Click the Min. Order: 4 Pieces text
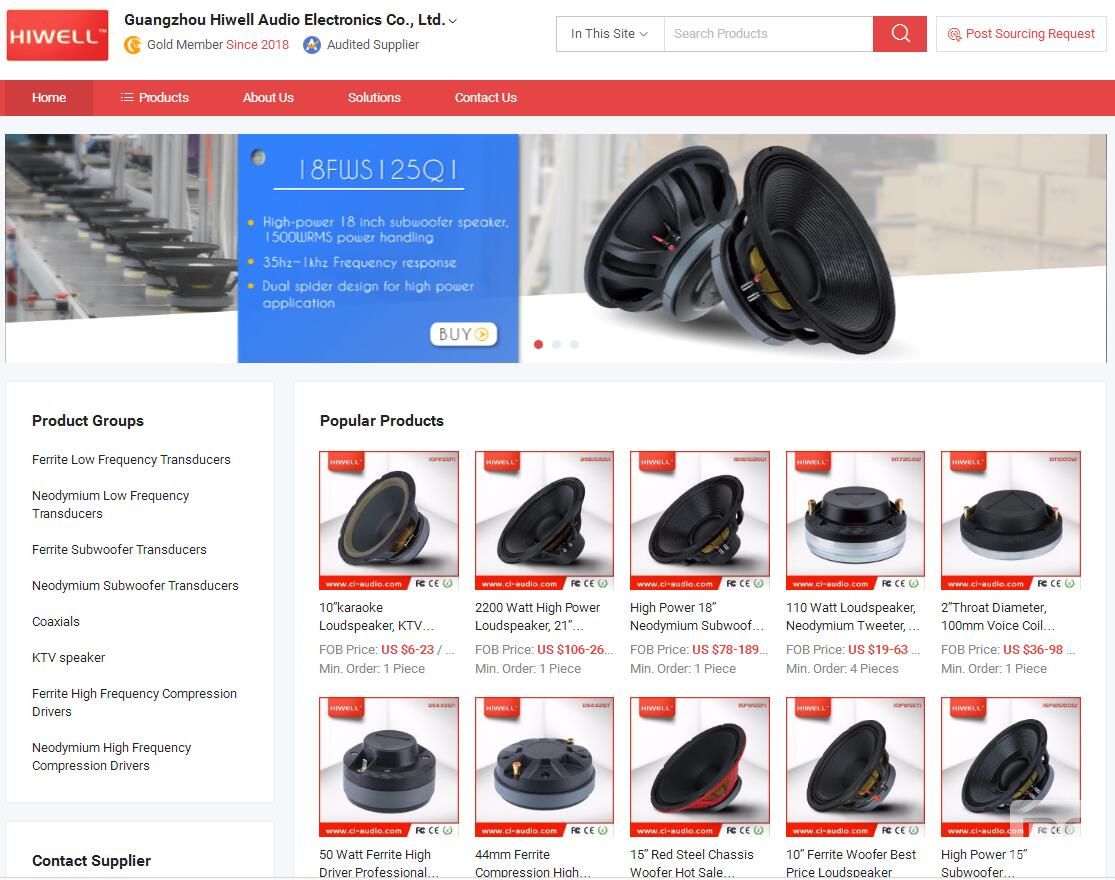This screenshot has width=1115, height=880. point(842,669)
